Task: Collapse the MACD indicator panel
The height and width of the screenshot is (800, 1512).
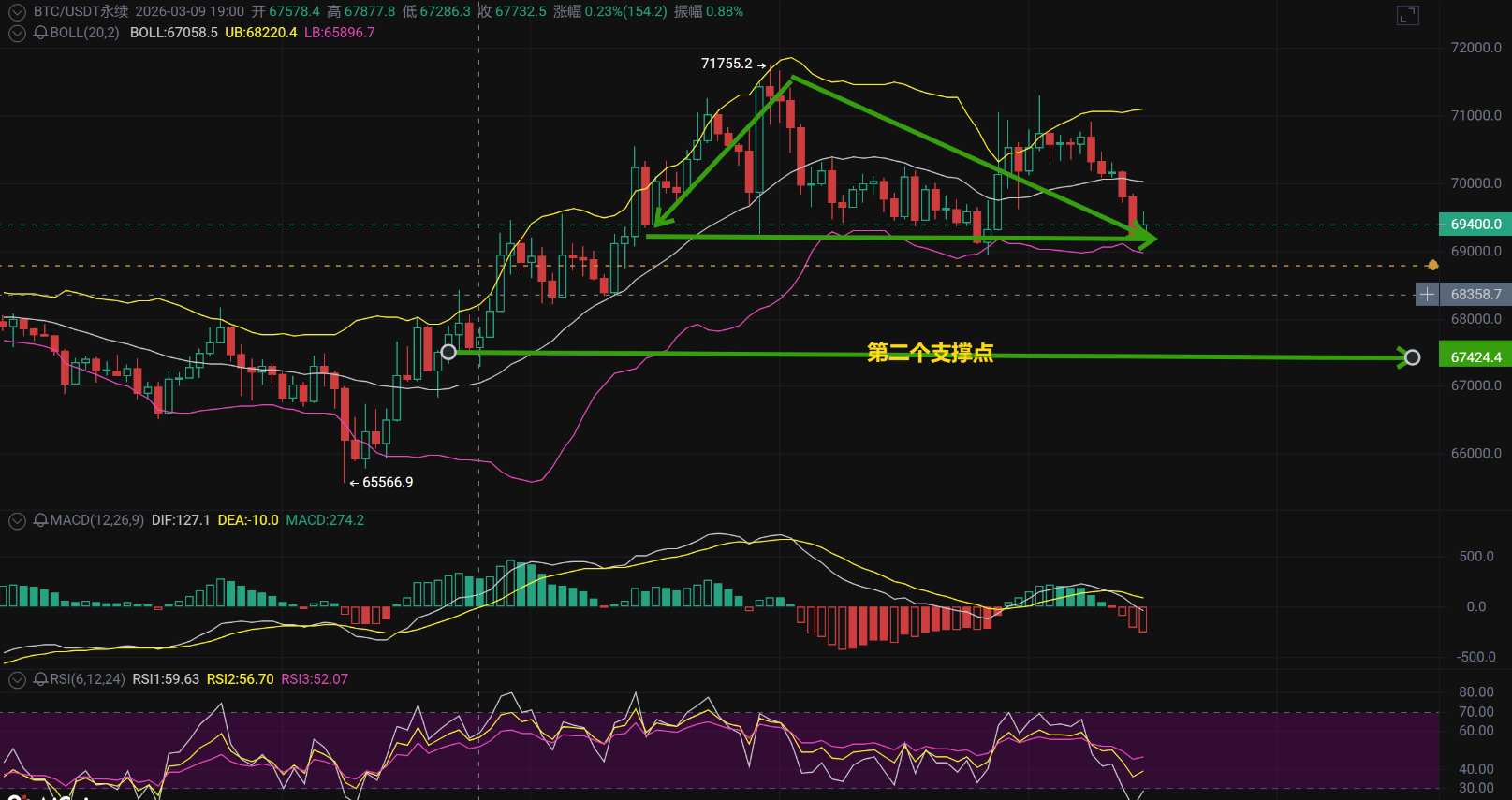Action: [x=17, y=520]
